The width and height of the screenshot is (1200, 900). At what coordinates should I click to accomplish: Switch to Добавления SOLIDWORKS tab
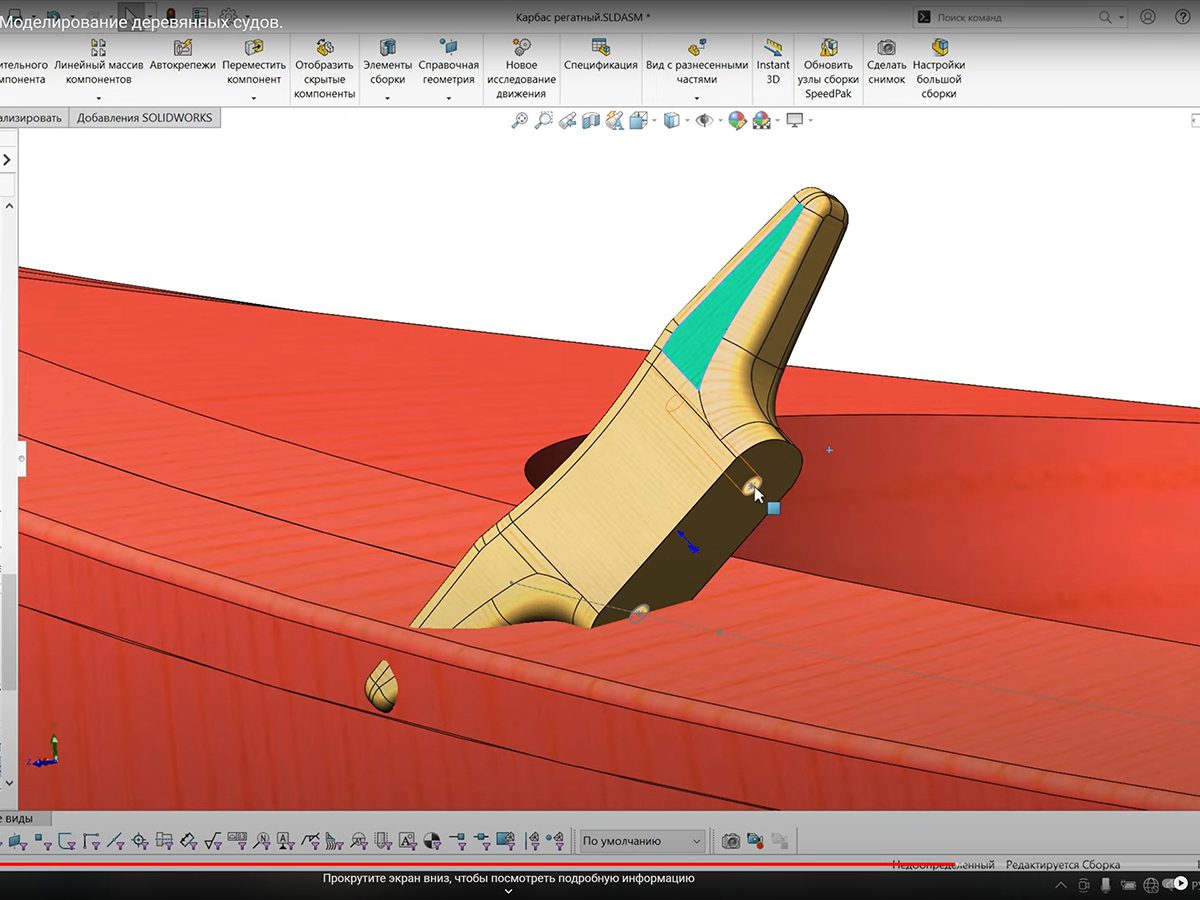click(144, 118)
